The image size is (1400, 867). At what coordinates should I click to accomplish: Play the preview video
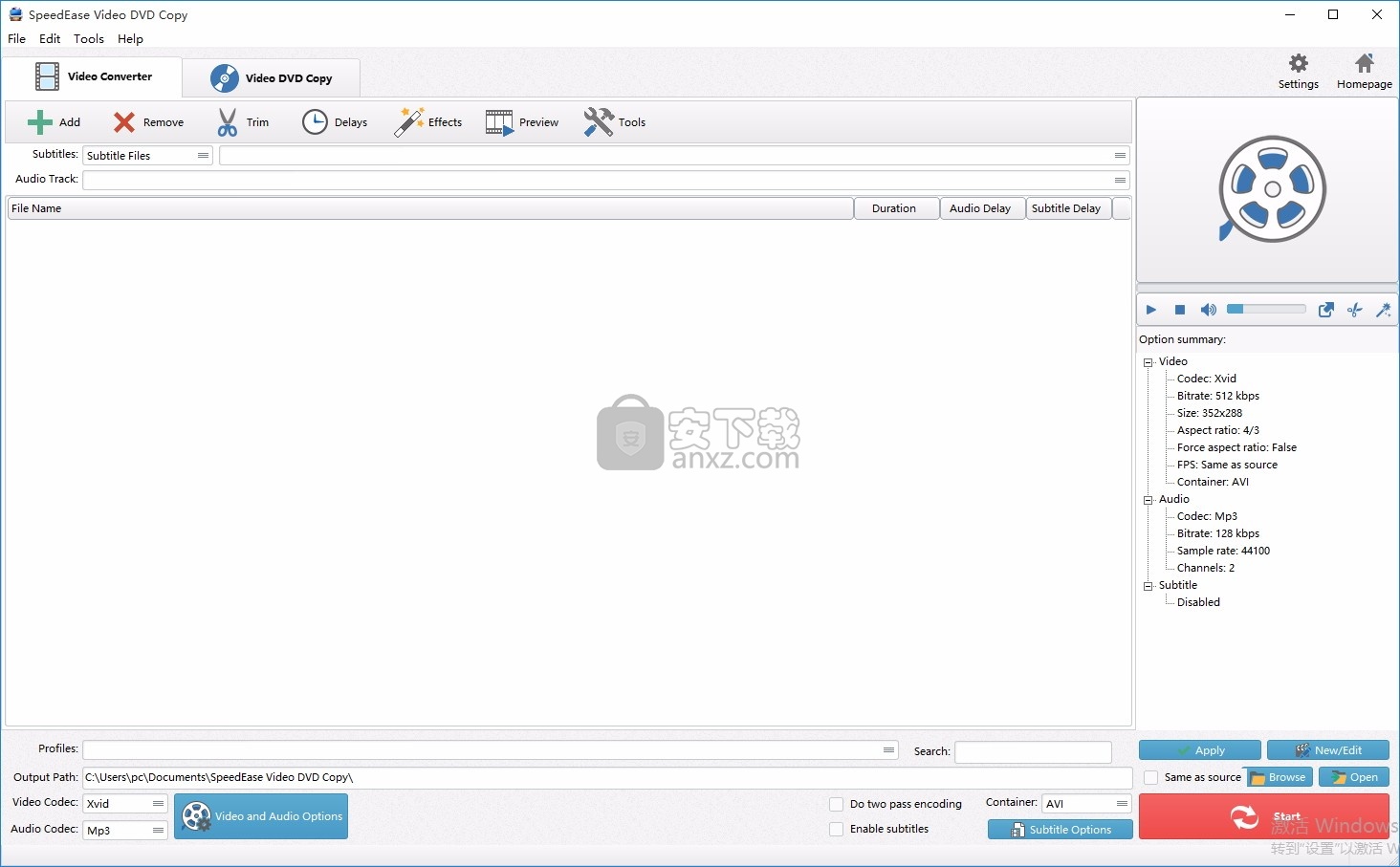pos(1151,310)
